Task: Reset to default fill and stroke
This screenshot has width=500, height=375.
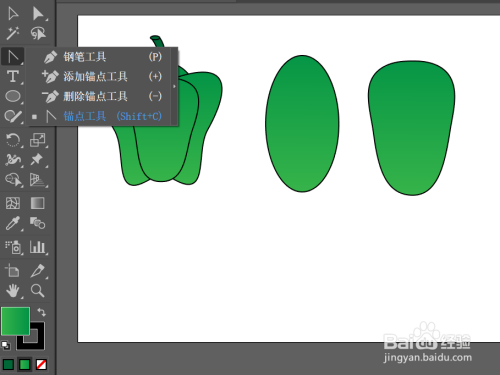Action: [6, 345]
